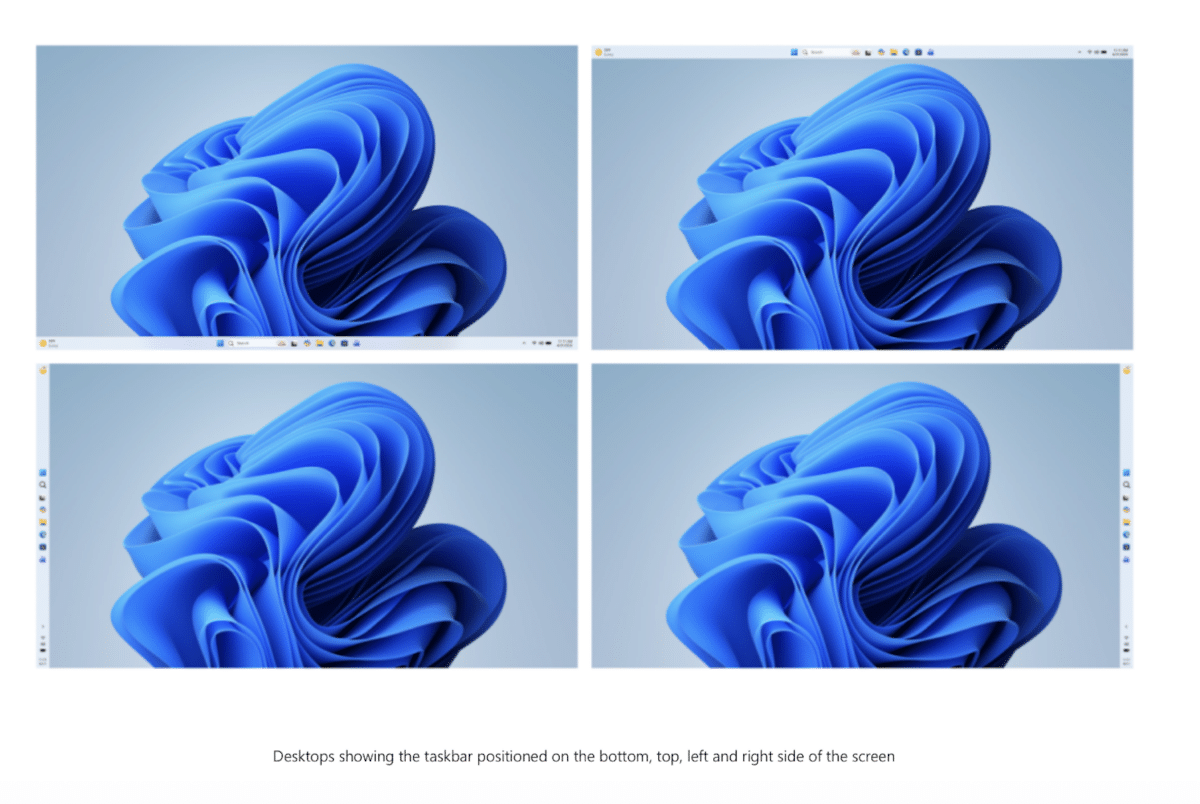
Task: Open Search magnifier on the left vertical taskbar
Action: pyautogui.click(x=43, y=485)
